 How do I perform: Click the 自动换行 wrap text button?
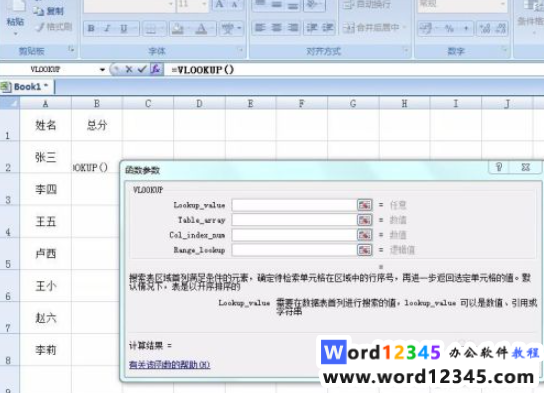click(367, 5)
